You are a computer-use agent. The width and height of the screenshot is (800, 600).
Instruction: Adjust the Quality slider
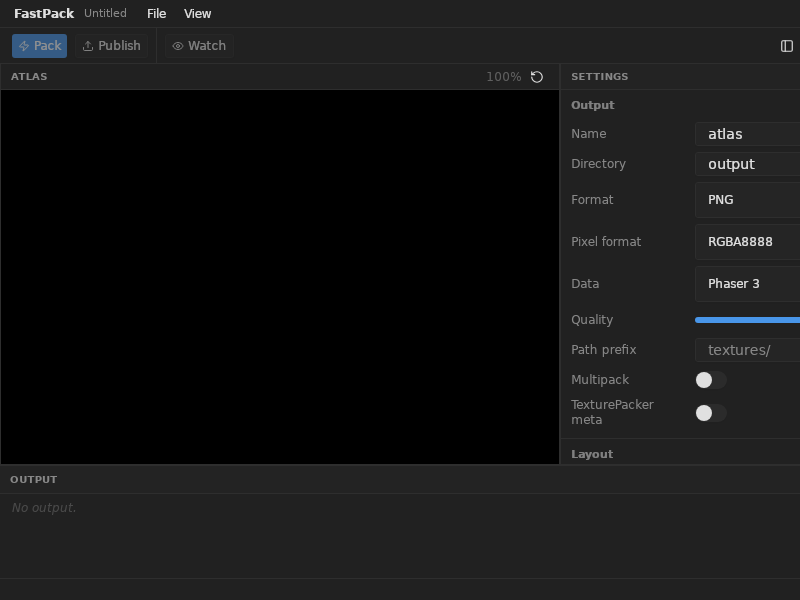point(747,320)
